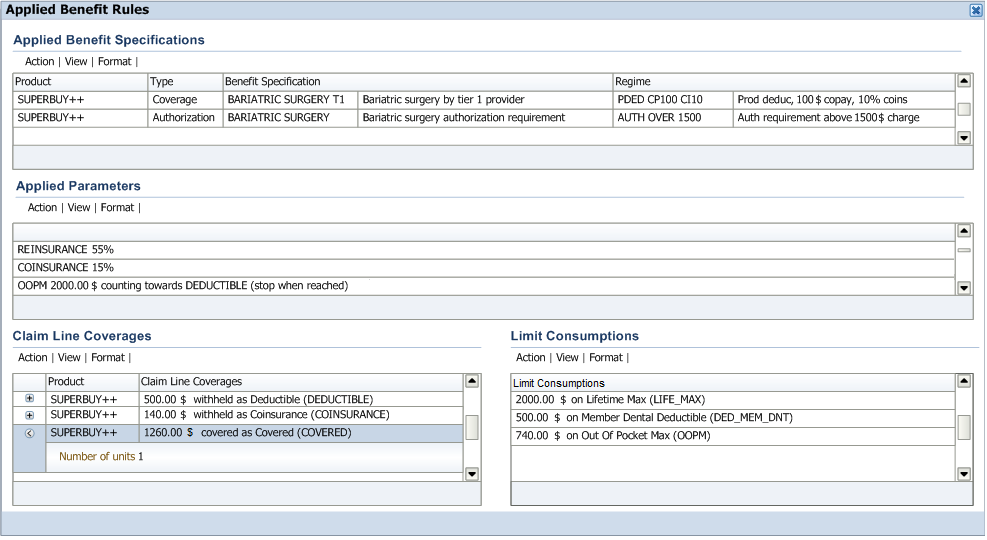
Task: Select BARIATRIC SURGERY T1 cell
Action: [290, 100]
